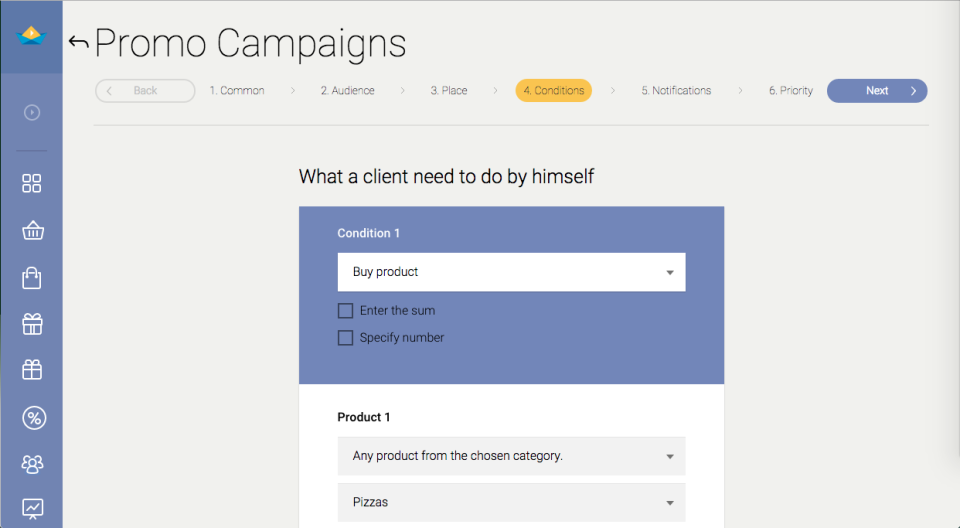The height and width of the screenshot is (528, 960).
Task: Click the circular play icon in sidebar
Action: coord(32,112)
